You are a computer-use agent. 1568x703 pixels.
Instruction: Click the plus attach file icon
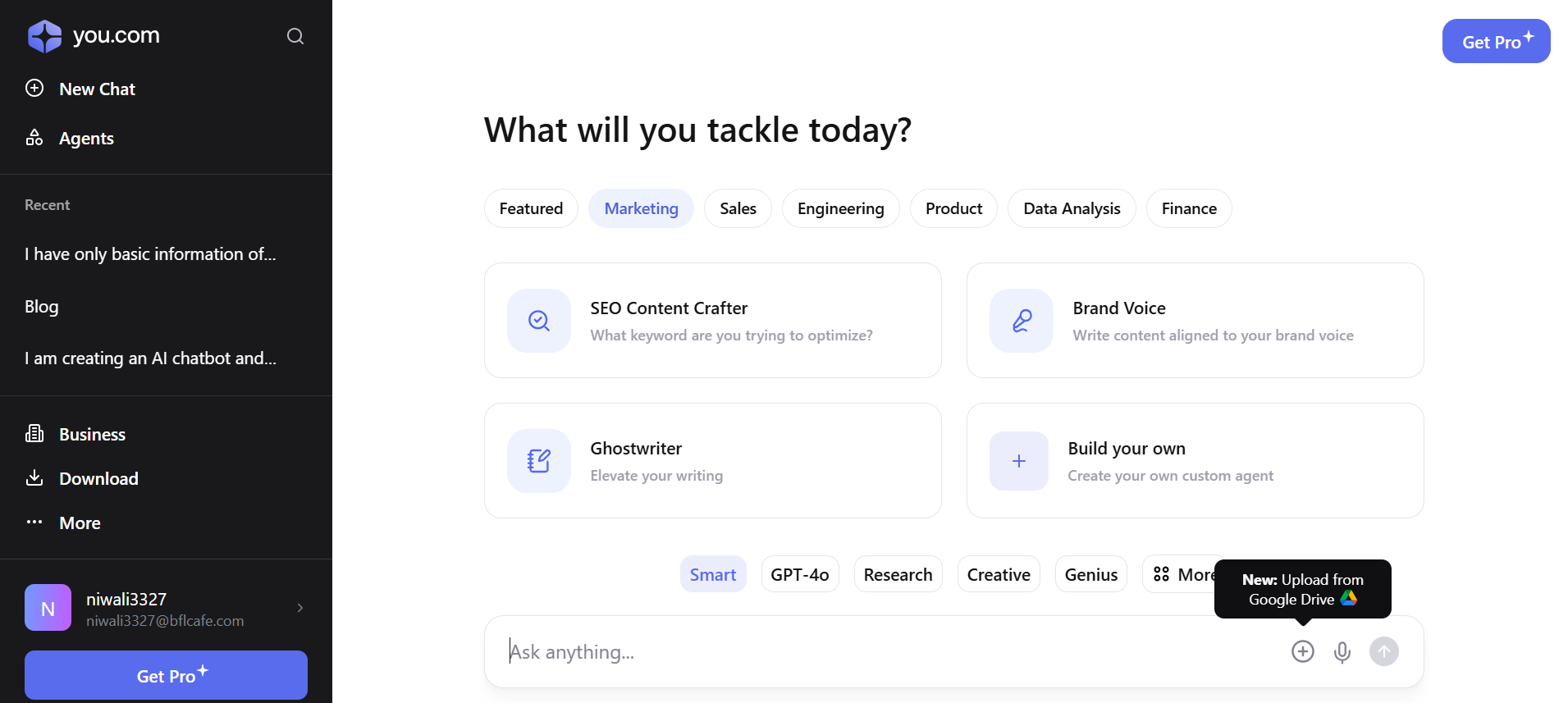coord(1303,652)
